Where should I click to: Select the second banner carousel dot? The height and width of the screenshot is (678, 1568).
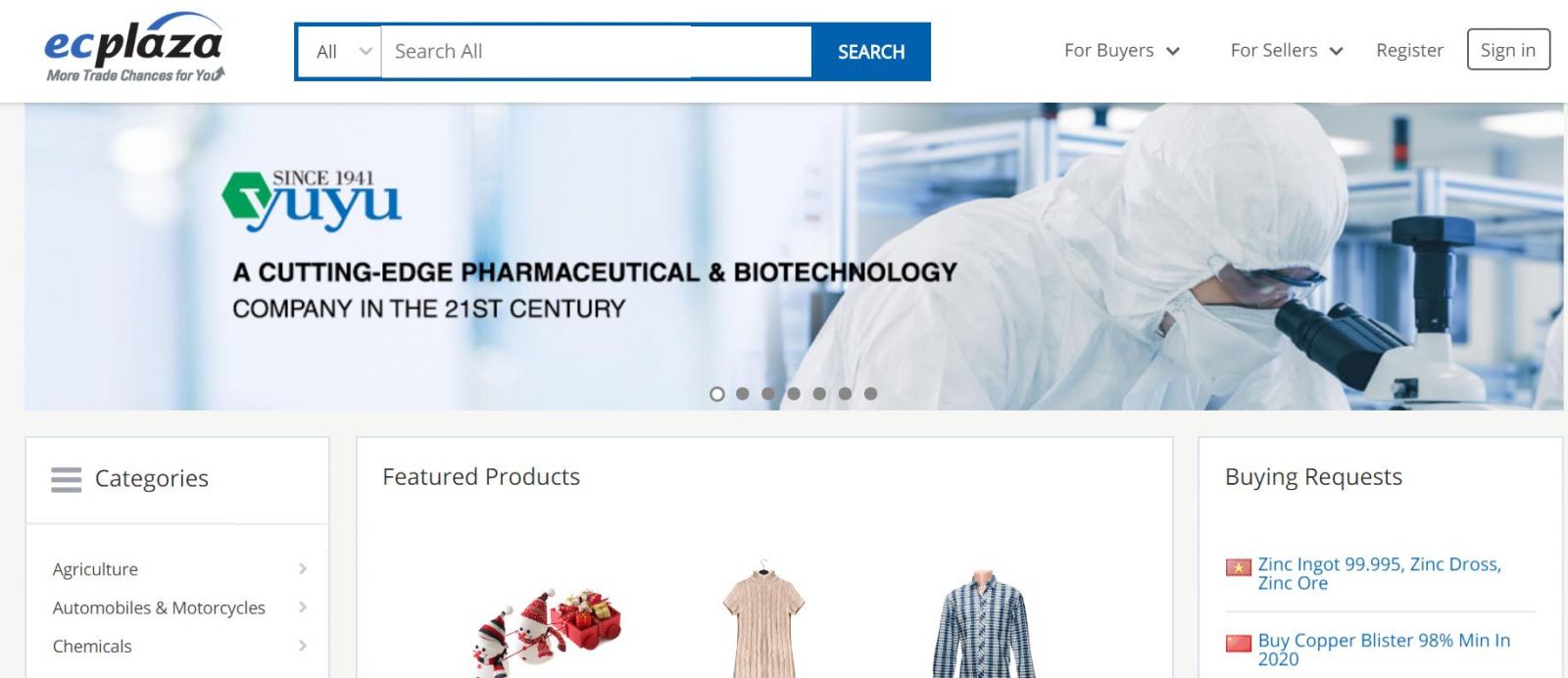743,394
